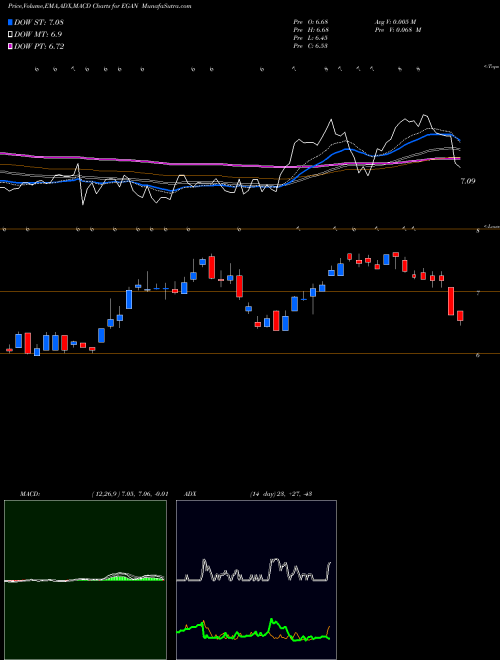
Task: Click the ADX (14 day) values text
Action: point(280,494)
